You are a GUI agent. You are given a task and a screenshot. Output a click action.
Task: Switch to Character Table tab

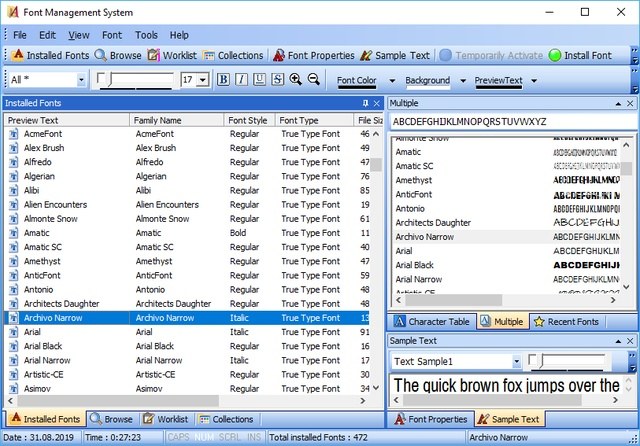[432, 322]
